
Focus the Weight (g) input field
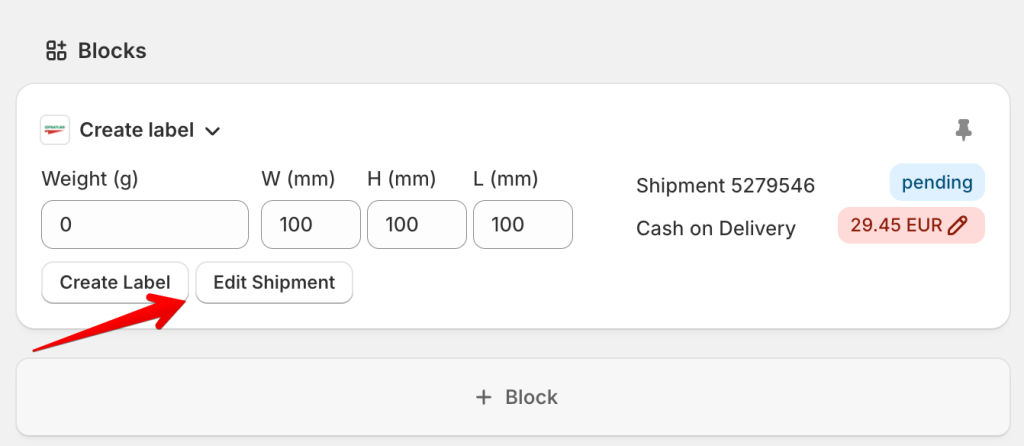[145, 225]
